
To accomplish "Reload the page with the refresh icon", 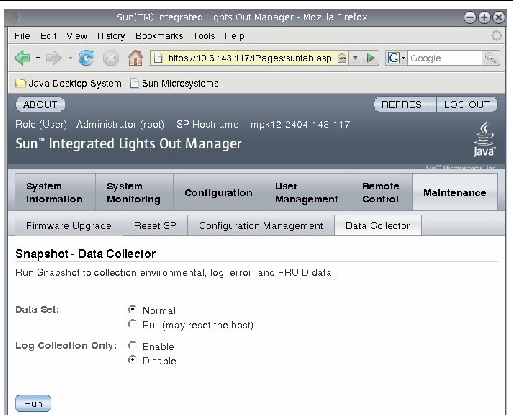I will click(86, 58).
